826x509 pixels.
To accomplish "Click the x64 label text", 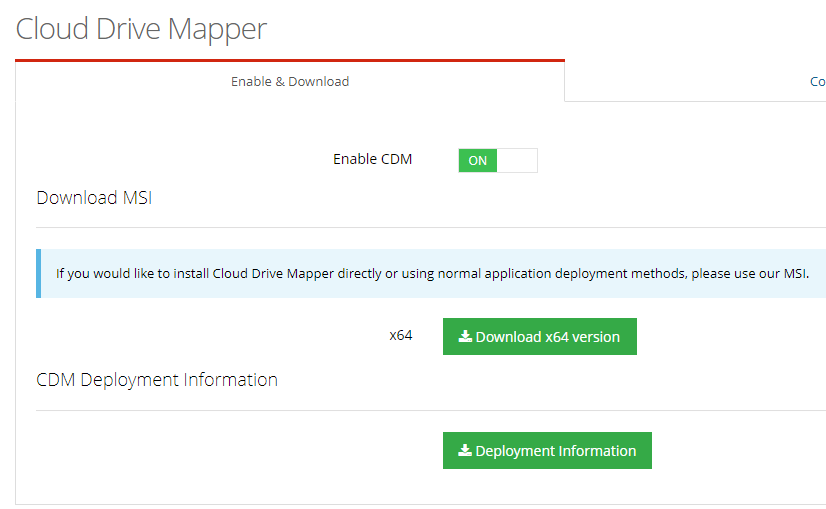I will pos(401,335).
